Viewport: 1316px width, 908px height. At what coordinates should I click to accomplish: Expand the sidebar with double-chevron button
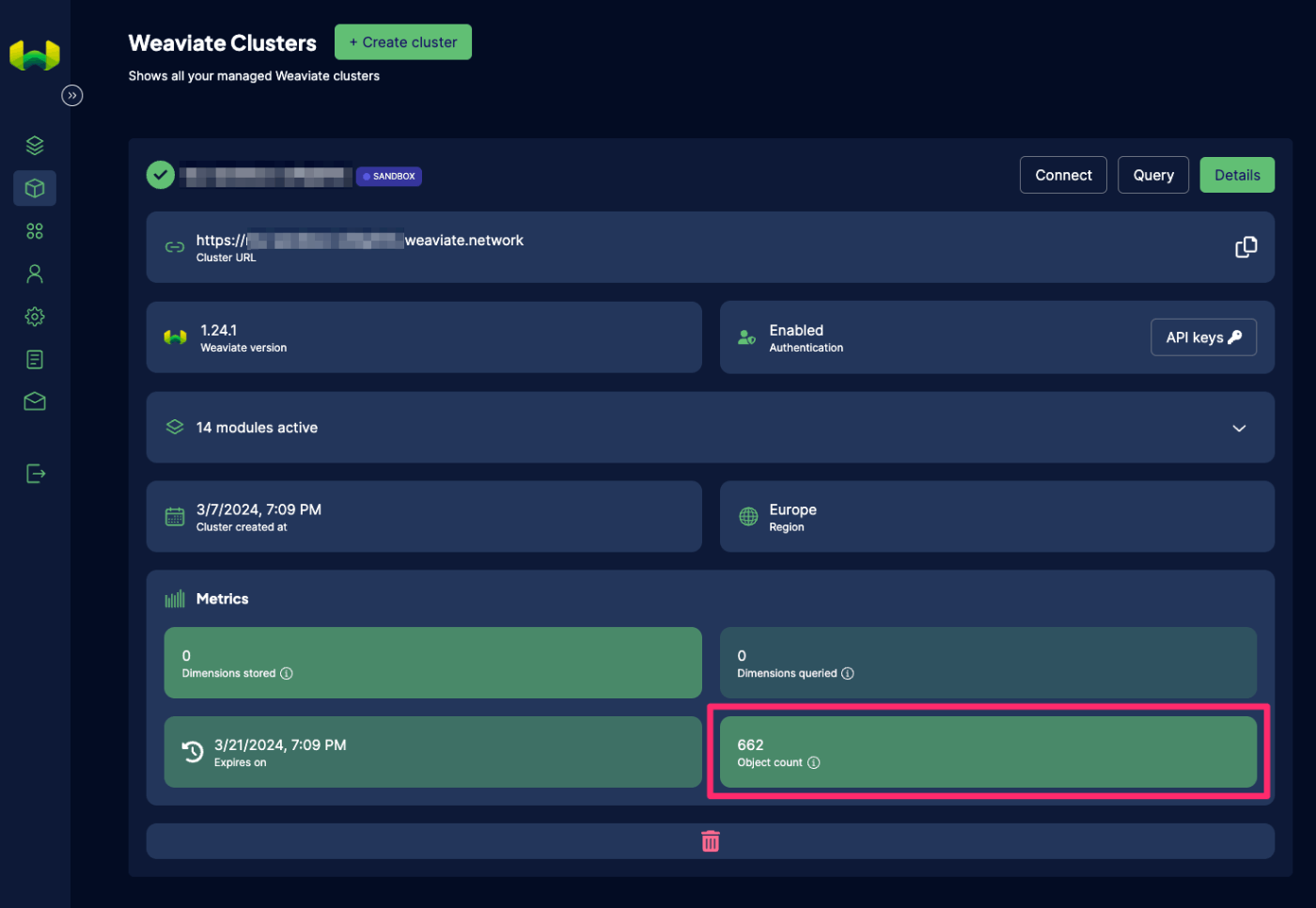click(72, 95)
